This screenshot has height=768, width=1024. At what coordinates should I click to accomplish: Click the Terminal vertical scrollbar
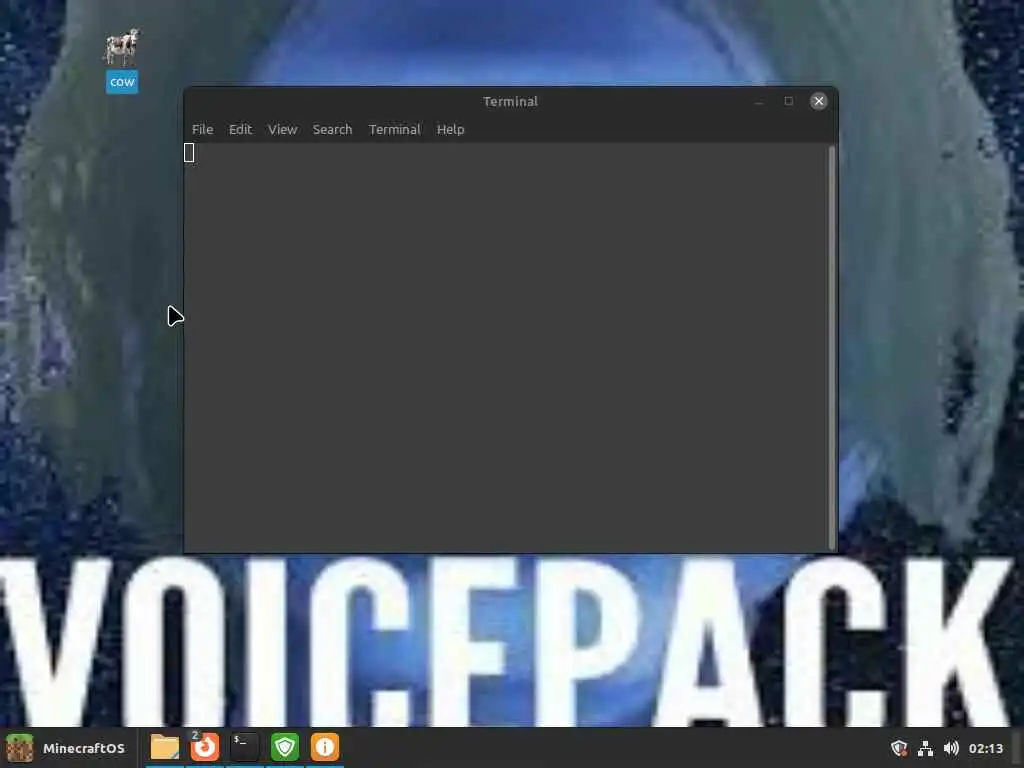(831, 347)
